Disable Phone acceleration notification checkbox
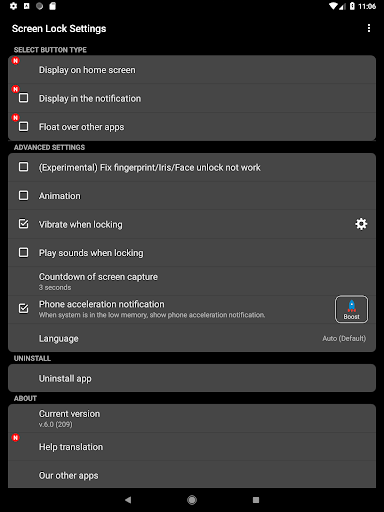Viewport: 384px width, 512px height. click(23, 308)
